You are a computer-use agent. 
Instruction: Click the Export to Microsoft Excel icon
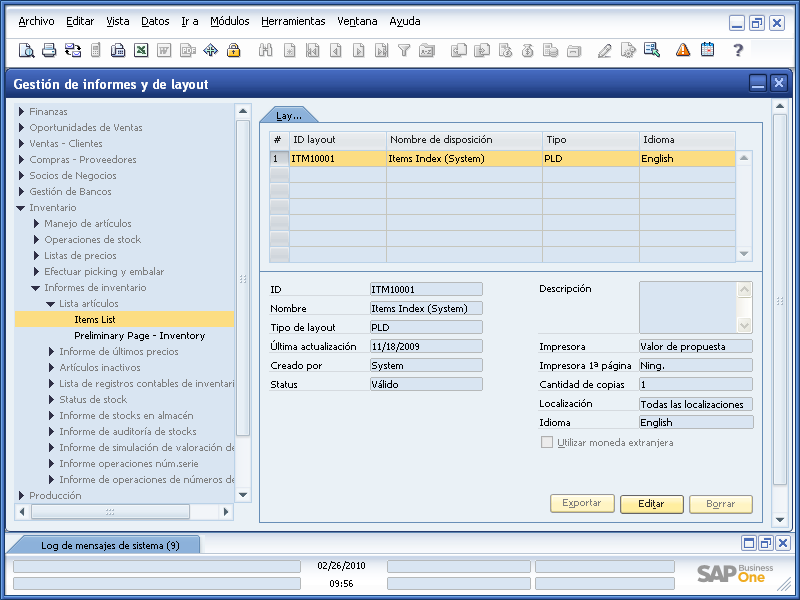[x=139, y=51]
